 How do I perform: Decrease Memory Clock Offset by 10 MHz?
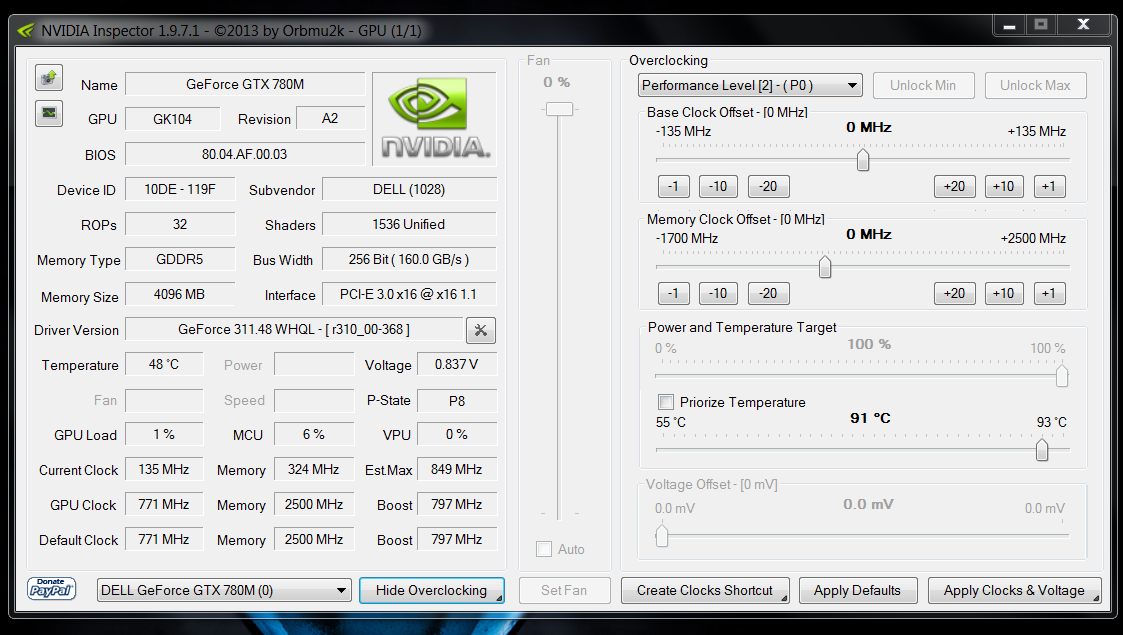pos(718,294)
